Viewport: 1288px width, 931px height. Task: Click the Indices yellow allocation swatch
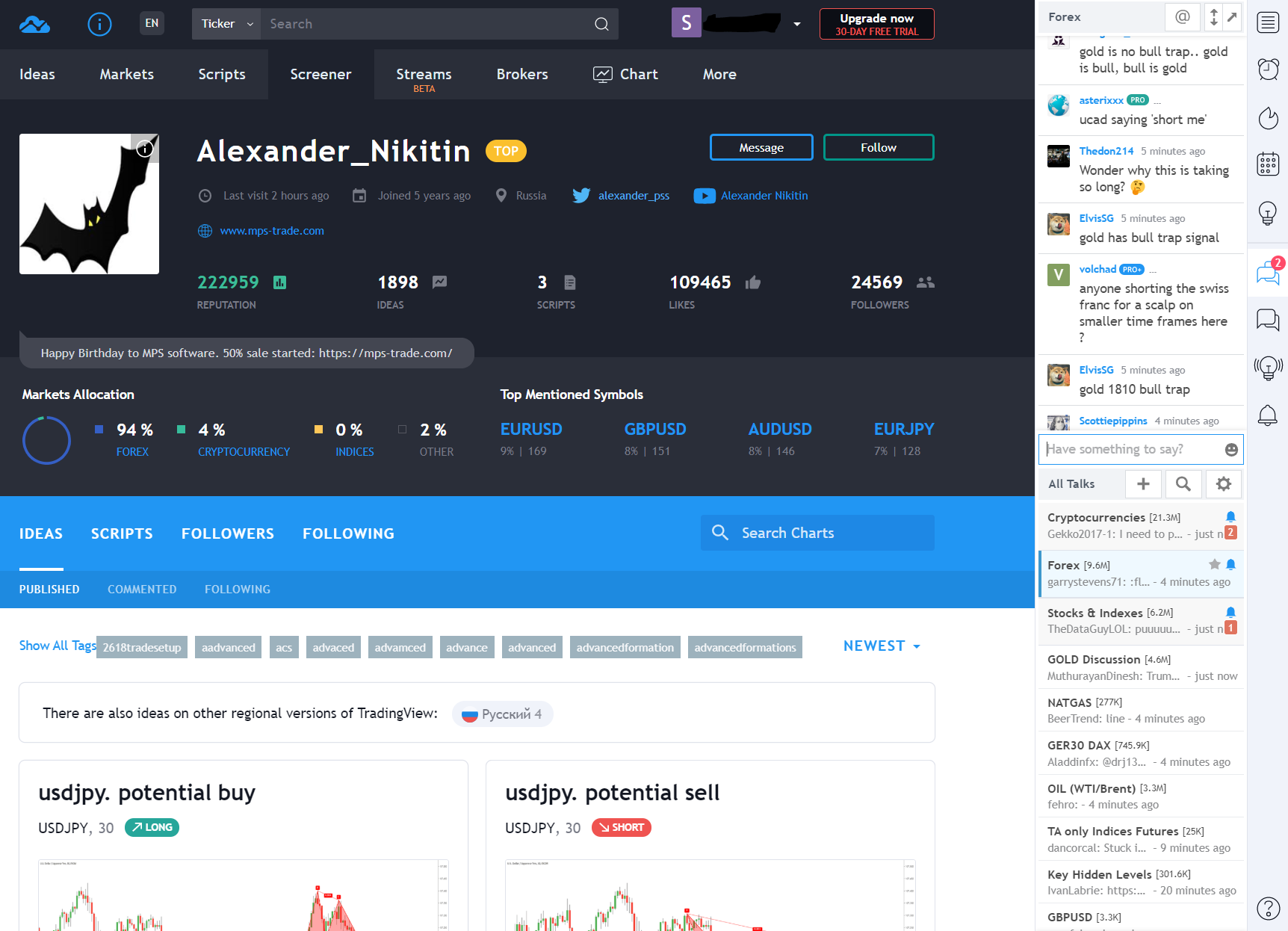pos(318,429)
